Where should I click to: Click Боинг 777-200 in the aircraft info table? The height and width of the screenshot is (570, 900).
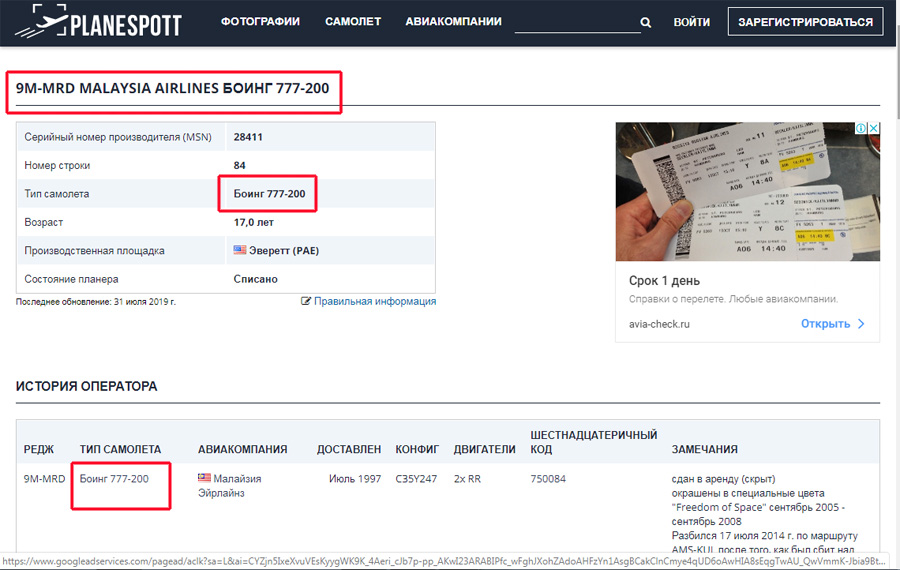(x=269, y=193)
